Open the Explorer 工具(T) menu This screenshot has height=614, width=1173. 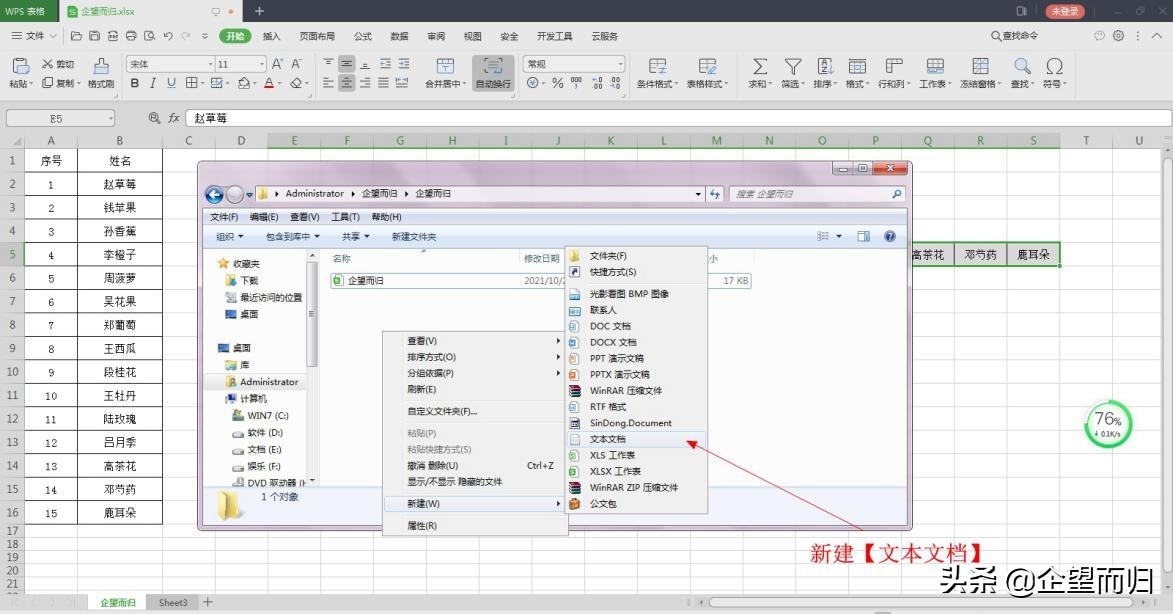pyautogui.click(x=346, y=217)
